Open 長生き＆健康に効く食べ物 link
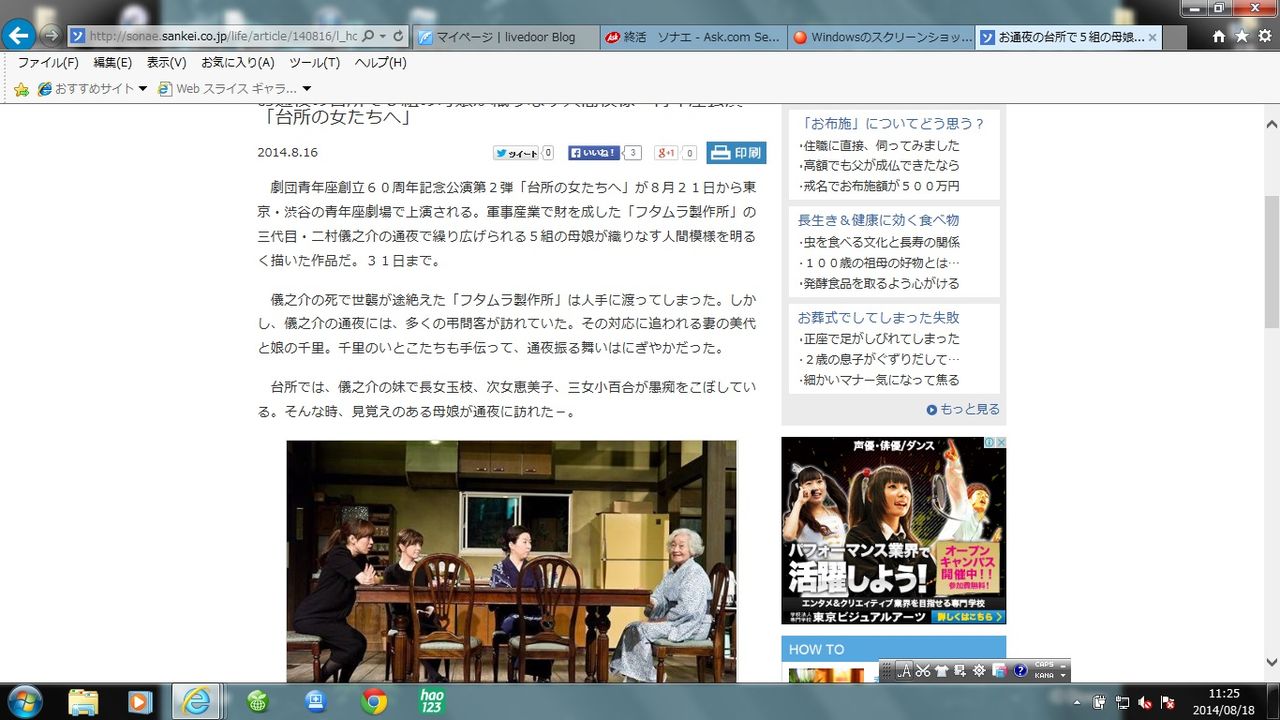The height and width of the screenshot is (720, 1280). (x=878, y=220)
